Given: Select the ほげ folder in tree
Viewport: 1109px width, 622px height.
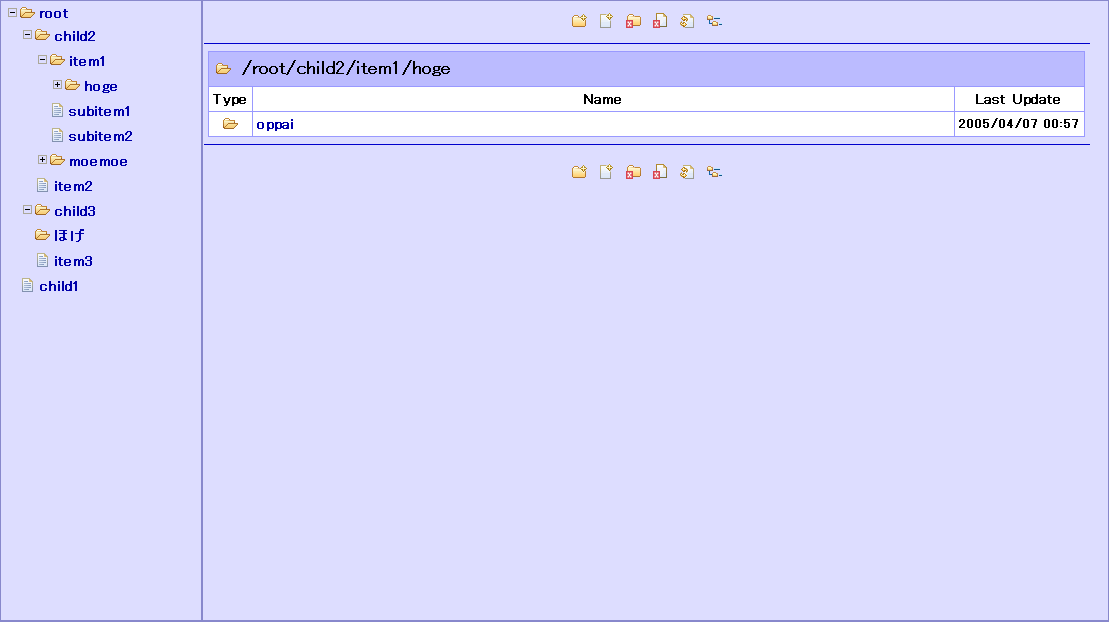Looking at the screenshot, I should [69, 236].
